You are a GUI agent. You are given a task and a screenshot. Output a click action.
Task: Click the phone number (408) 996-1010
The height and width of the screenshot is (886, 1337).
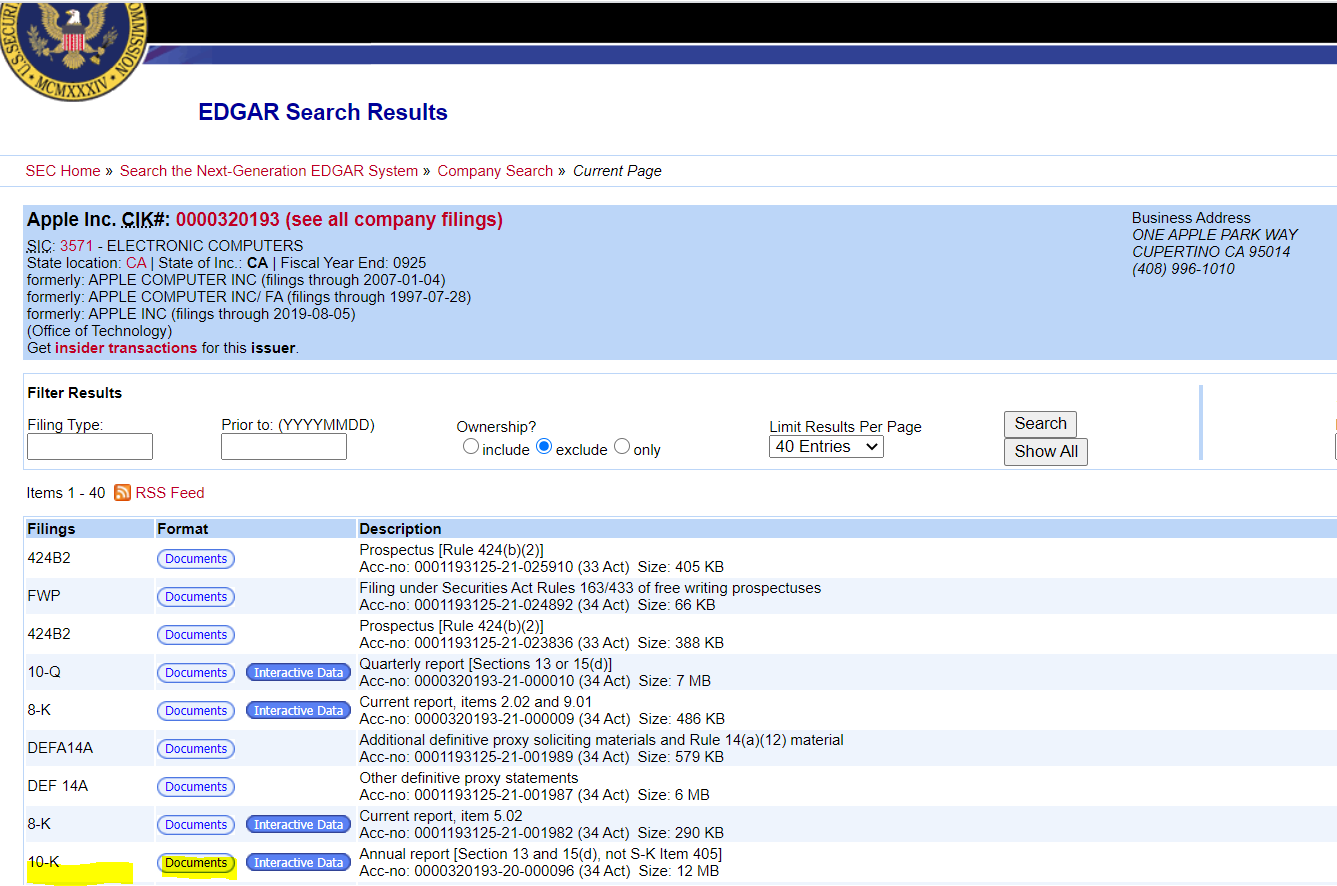[1183, 269]
